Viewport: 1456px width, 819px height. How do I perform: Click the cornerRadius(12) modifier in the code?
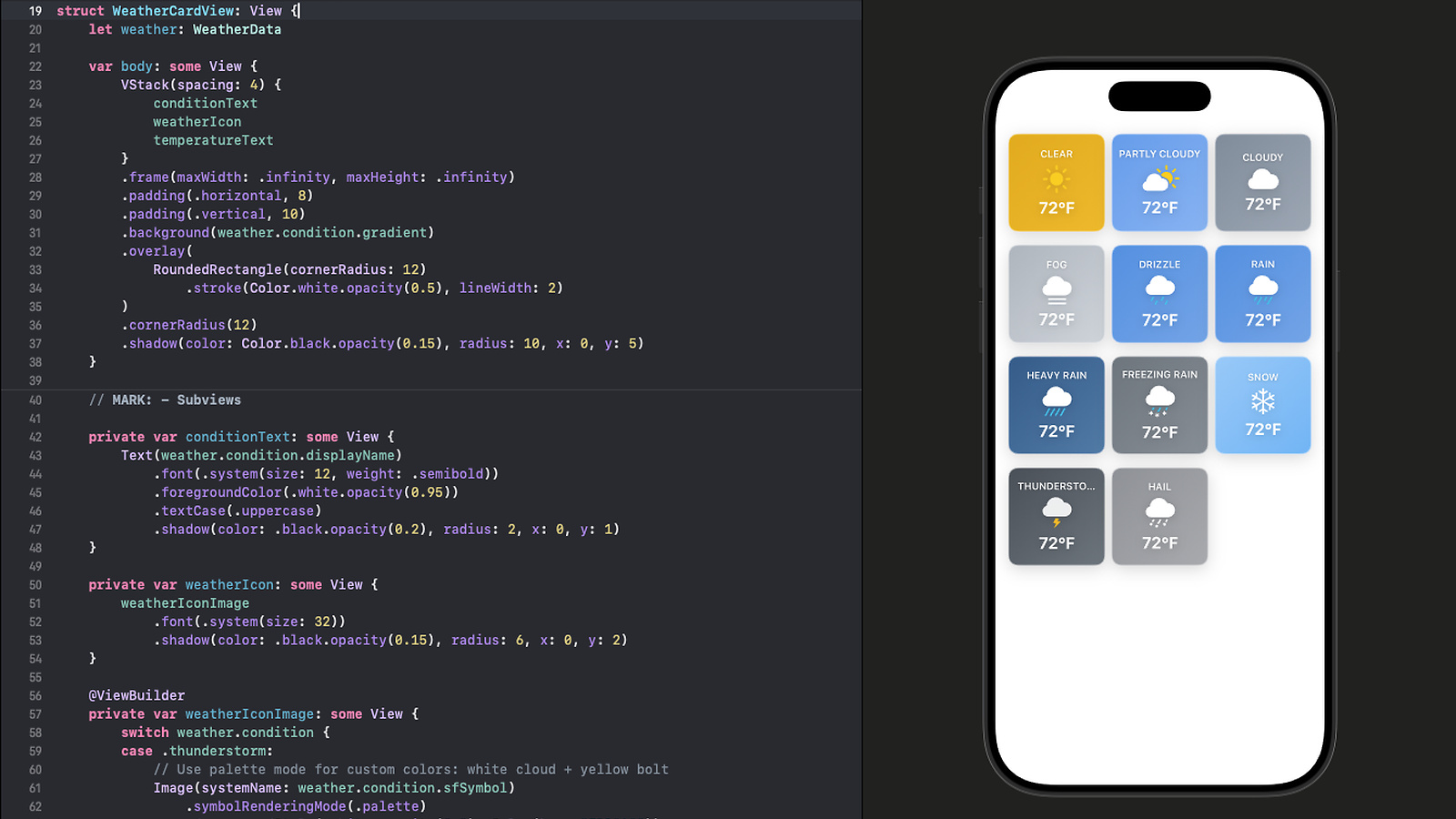(188, 325)
